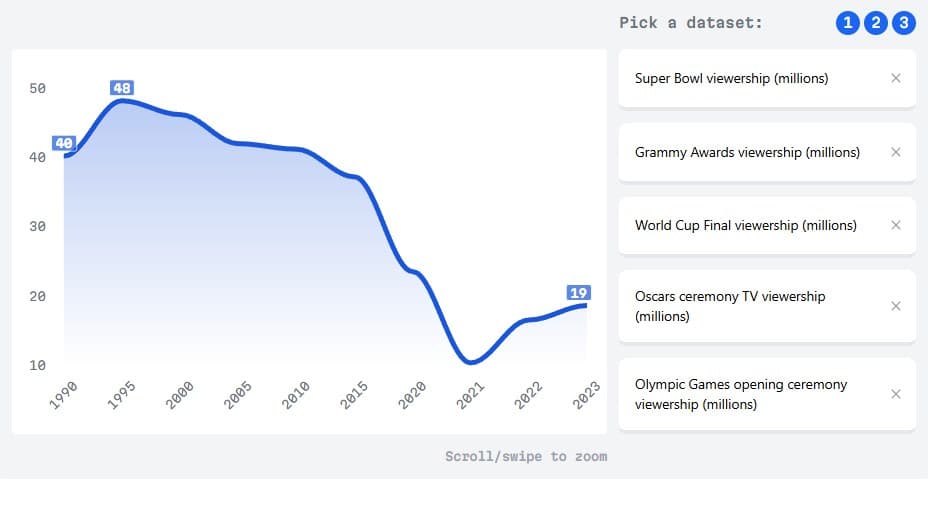Screen dimensions: 928x522
Task: Choose Super Bowl viewership (millions) dataset
Action: pyautogui.click(x=731, y=78)
